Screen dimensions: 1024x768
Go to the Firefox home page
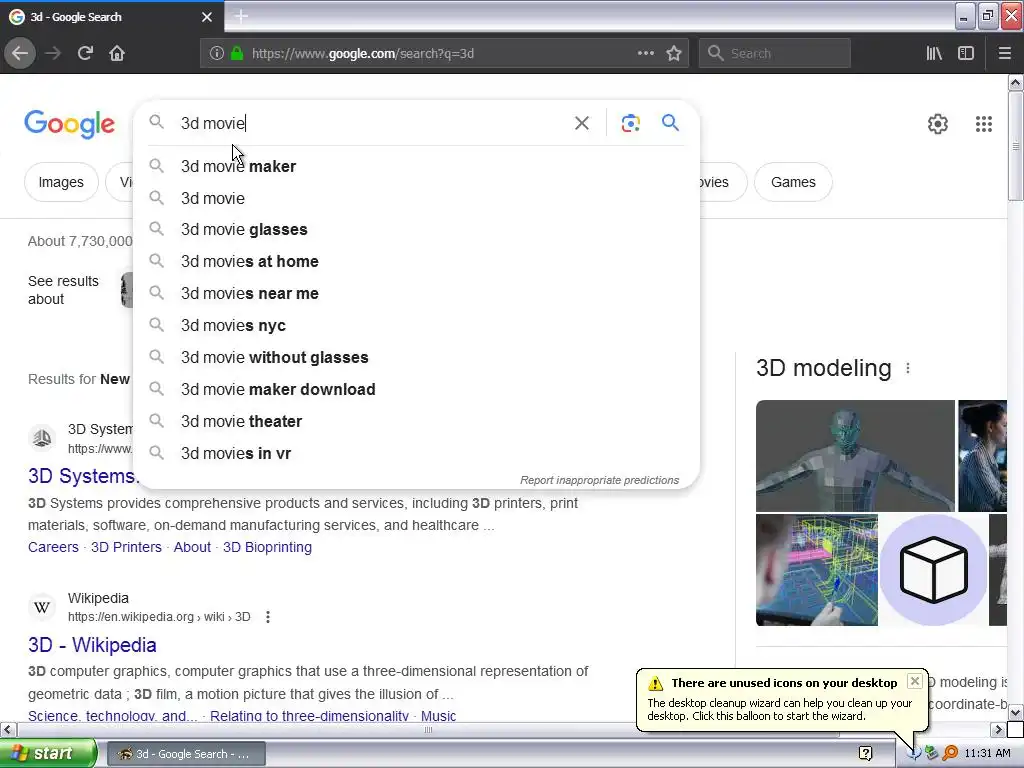[117, 53]
